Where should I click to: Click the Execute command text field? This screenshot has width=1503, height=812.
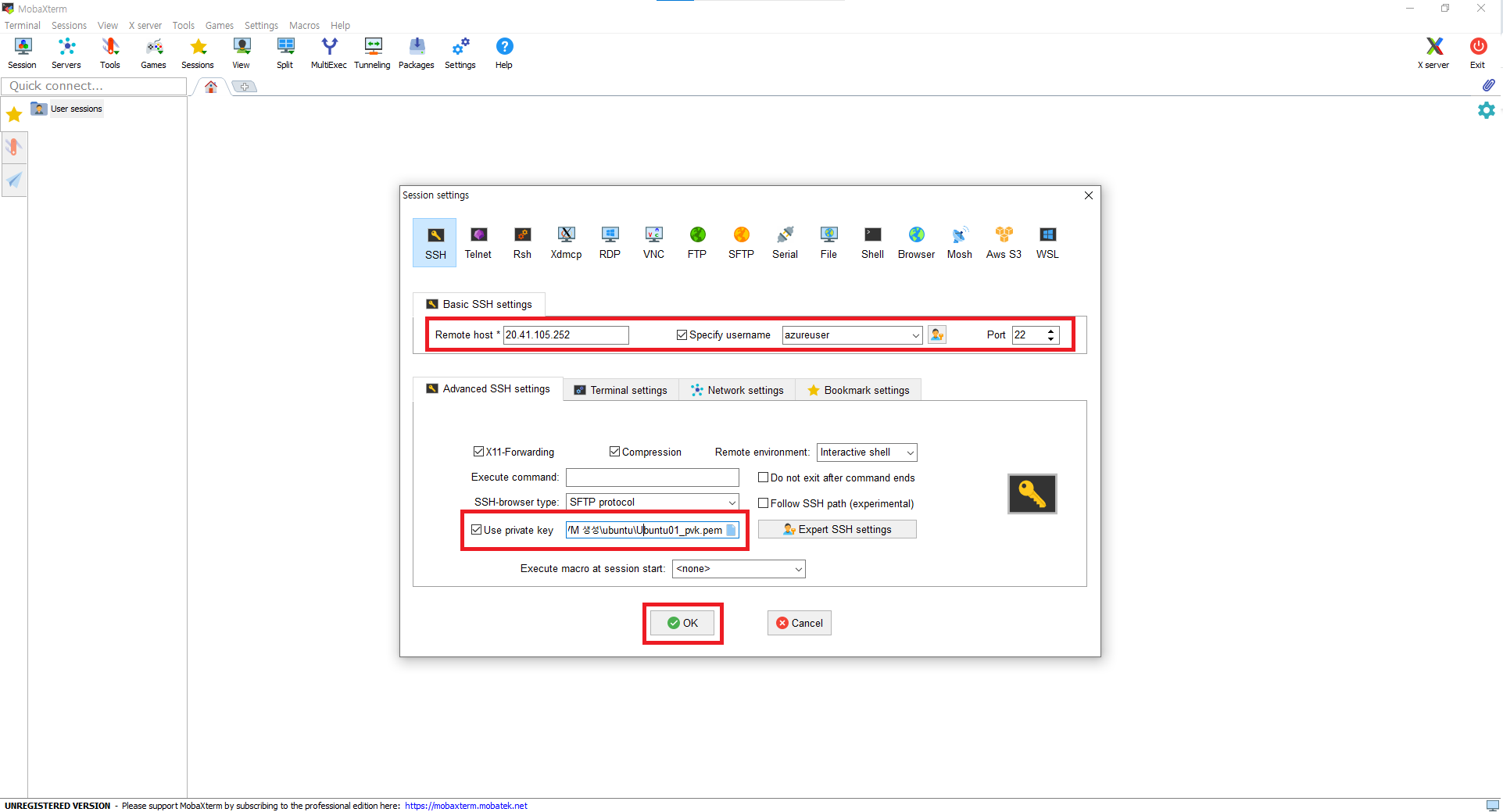pyautogui.click(x=653, y=478)
